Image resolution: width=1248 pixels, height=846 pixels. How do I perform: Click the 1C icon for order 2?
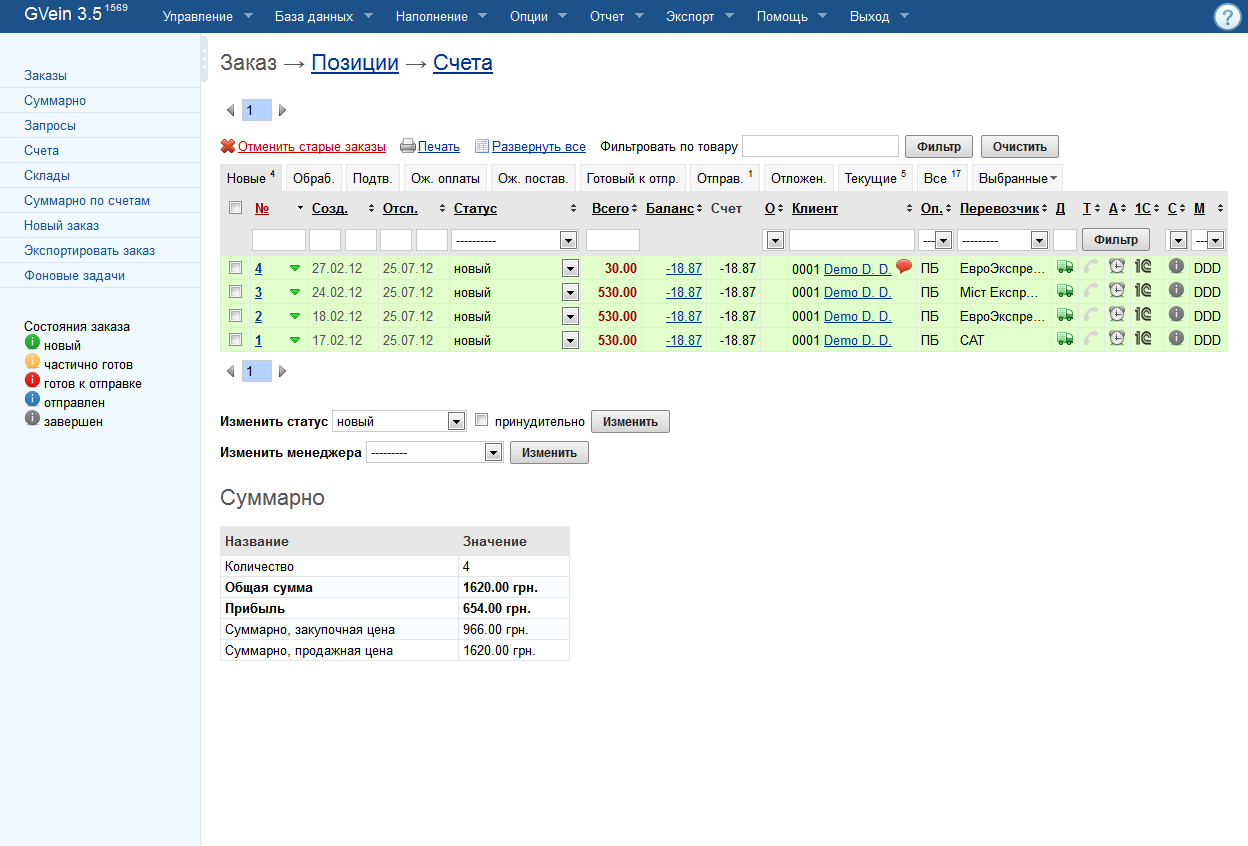(1143, 316)
